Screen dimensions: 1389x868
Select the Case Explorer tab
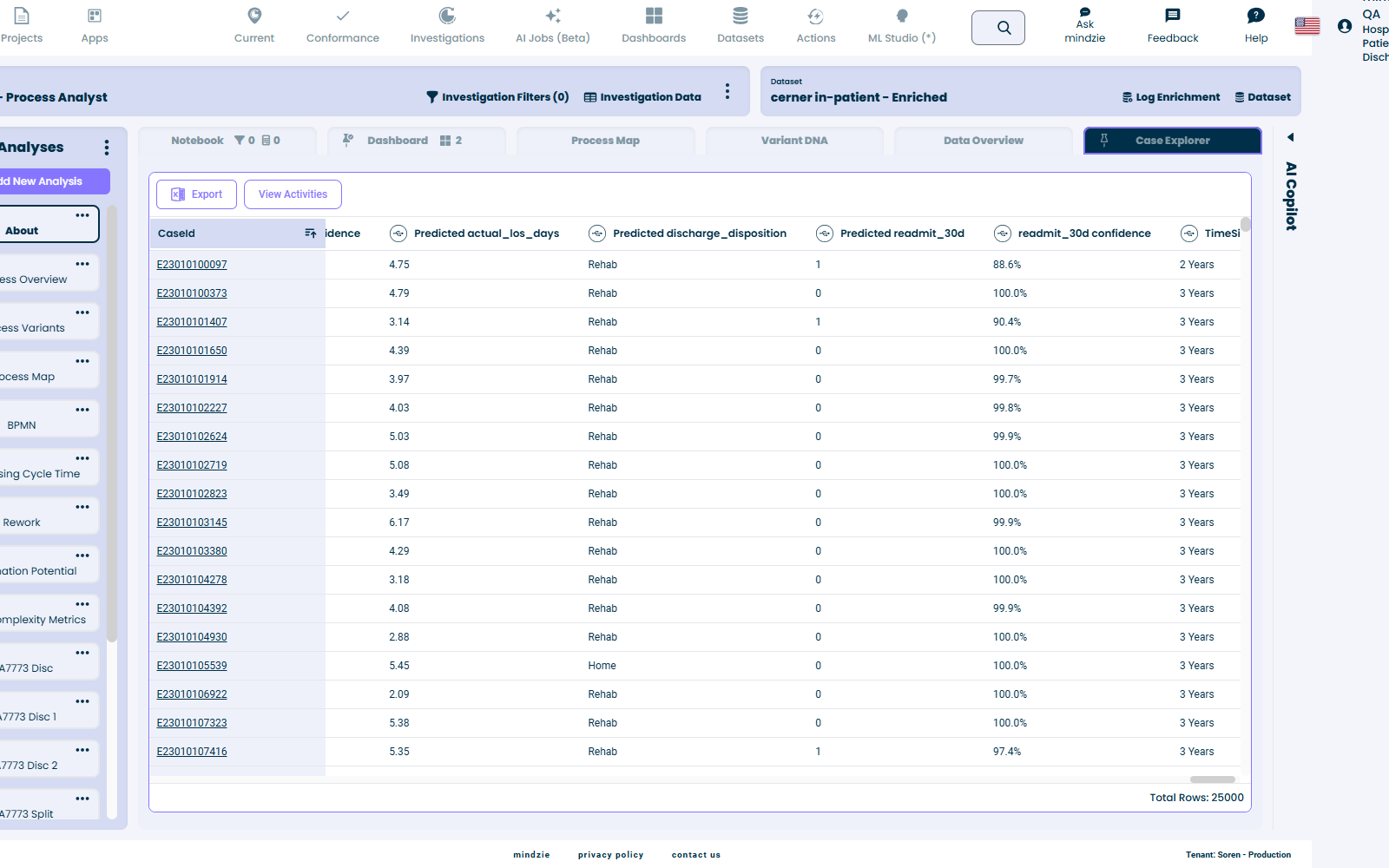pos(1173,141)
